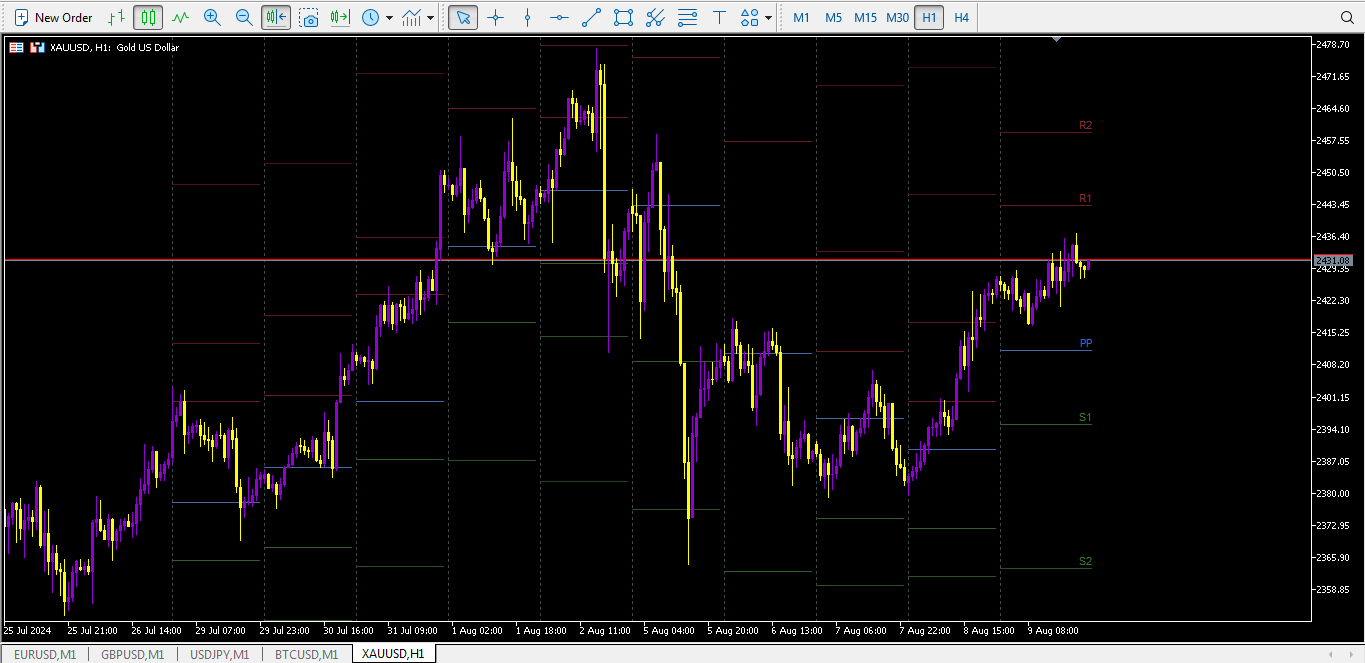
Task: Select the crosshair tool
Action: pos(495,17)
